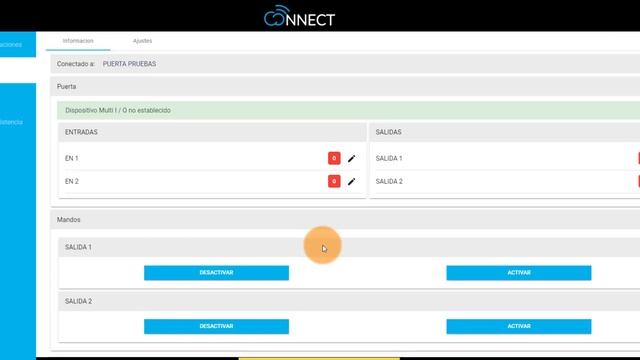The width and height of the screenshot is (640, 360).
Task: Click the Connect cloud logo
Action: (x=299, y=16)
